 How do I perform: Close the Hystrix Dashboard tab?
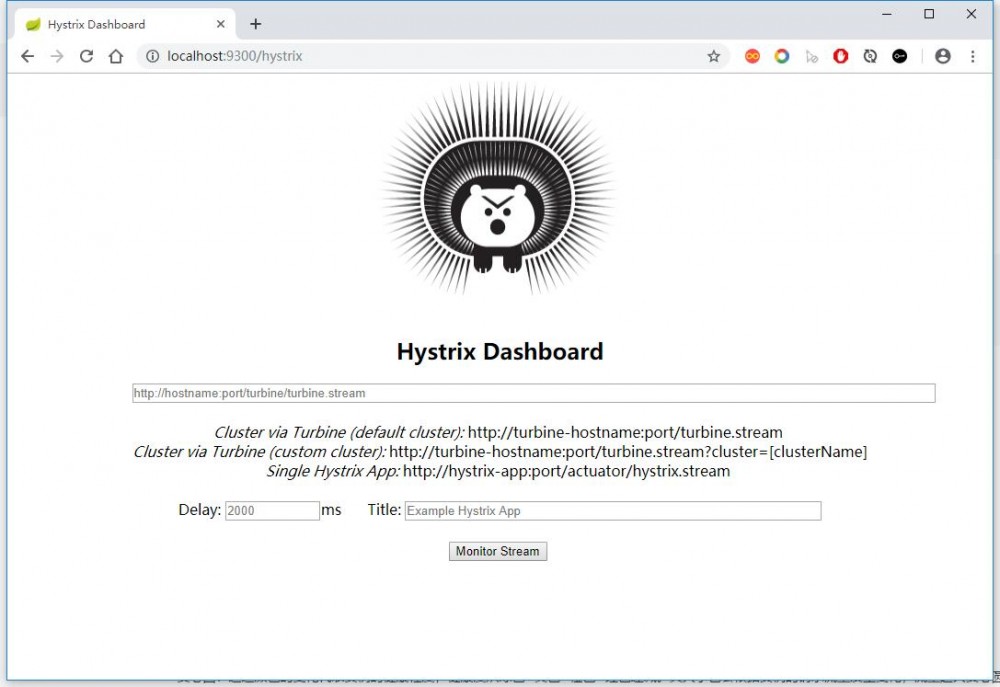221,24
